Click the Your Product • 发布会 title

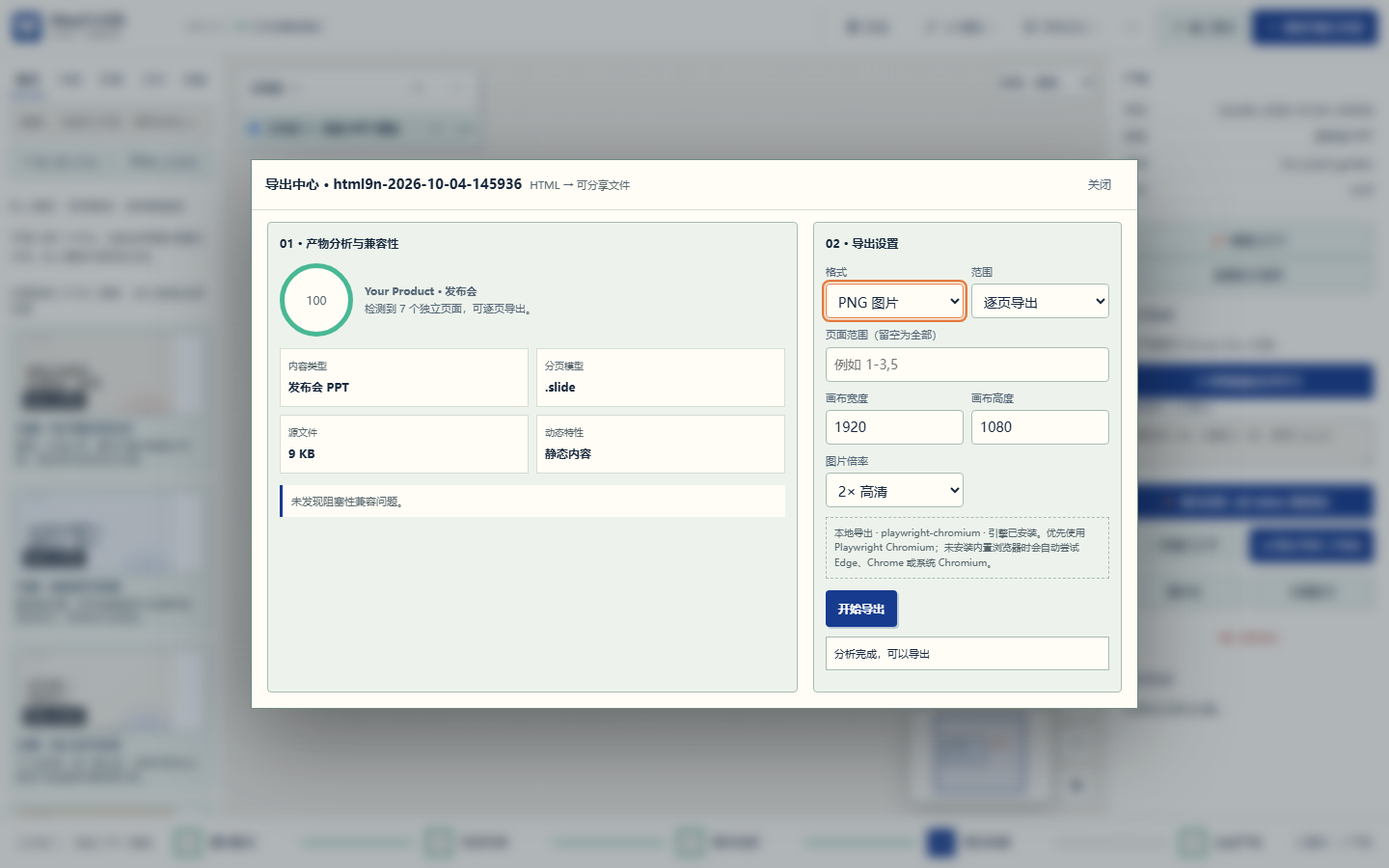coord(421,291)
